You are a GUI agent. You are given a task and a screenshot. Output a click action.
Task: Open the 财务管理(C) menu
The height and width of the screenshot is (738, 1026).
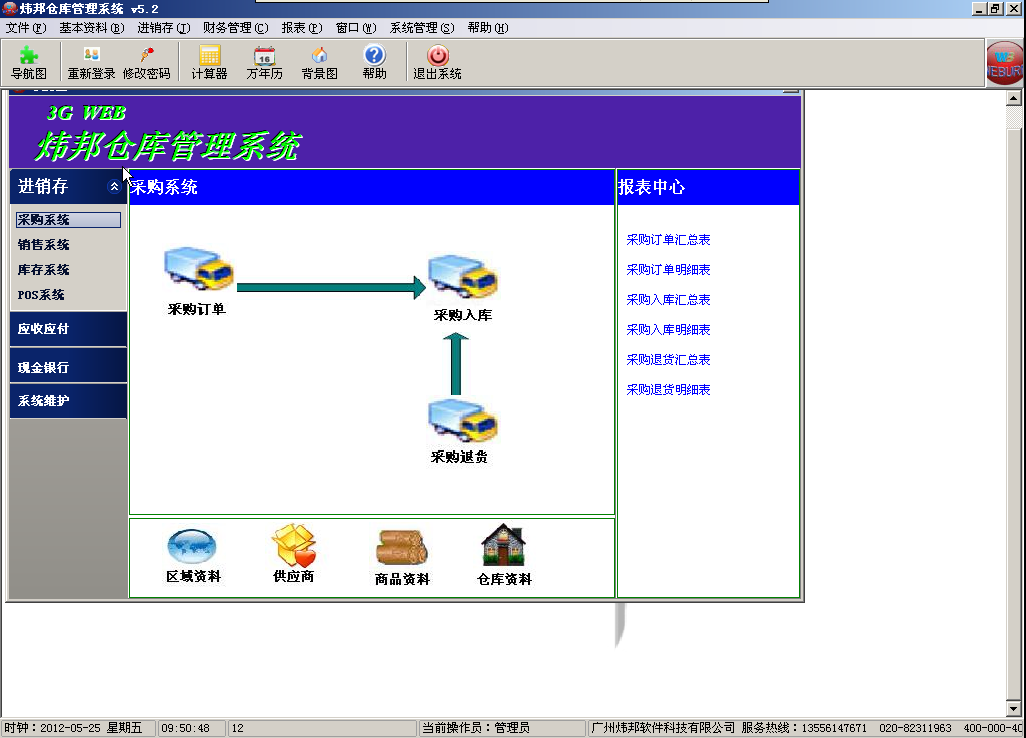coord(236,27)
